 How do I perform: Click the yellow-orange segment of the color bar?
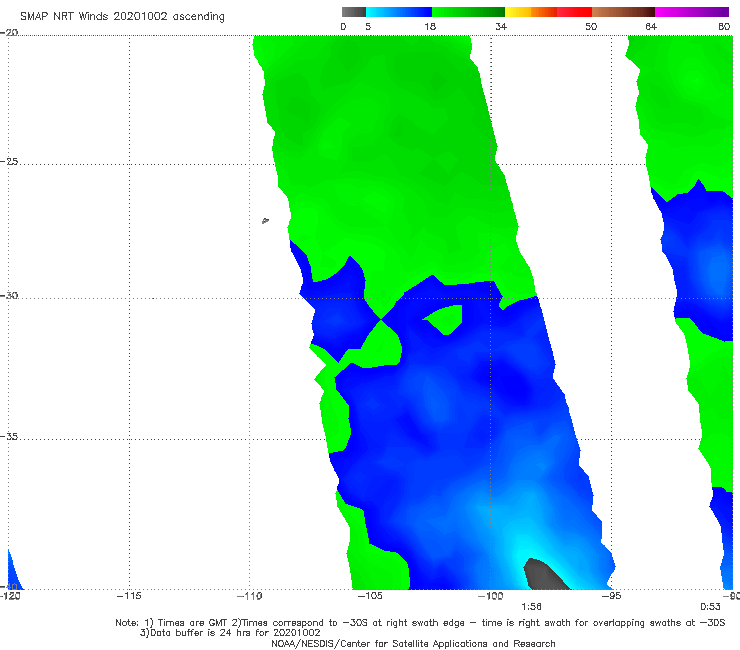click(x=530, y=12)
